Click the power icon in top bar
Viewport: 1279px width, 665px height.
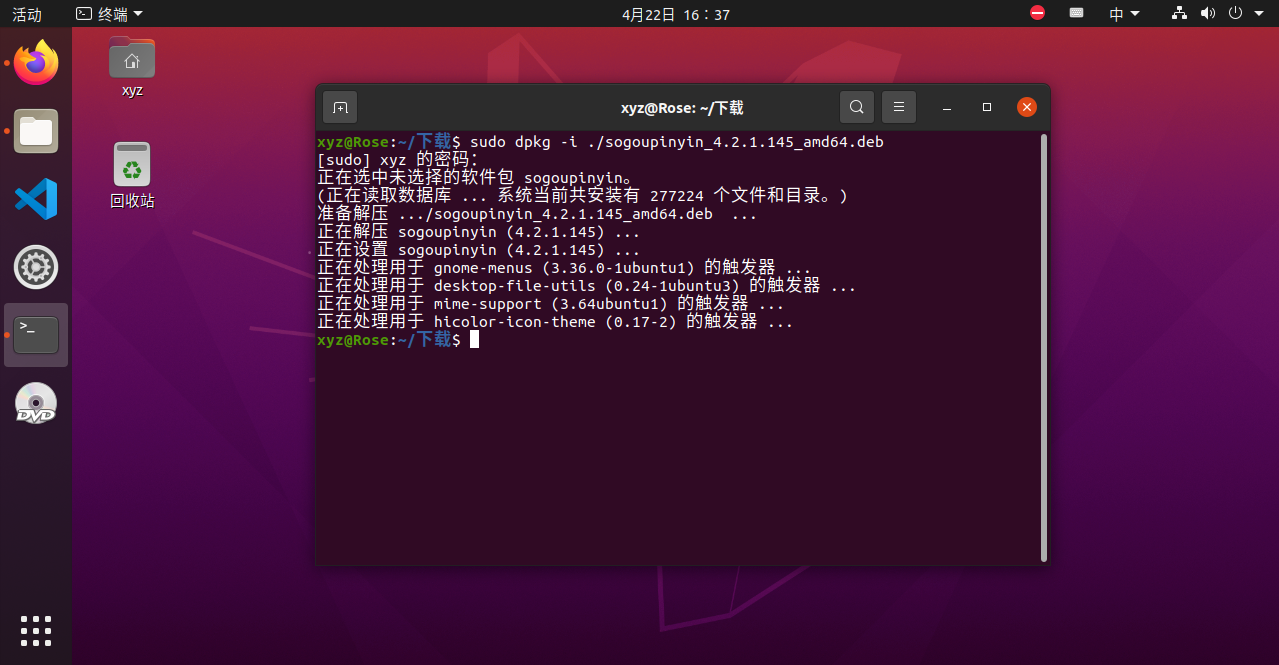(1235, 13)
